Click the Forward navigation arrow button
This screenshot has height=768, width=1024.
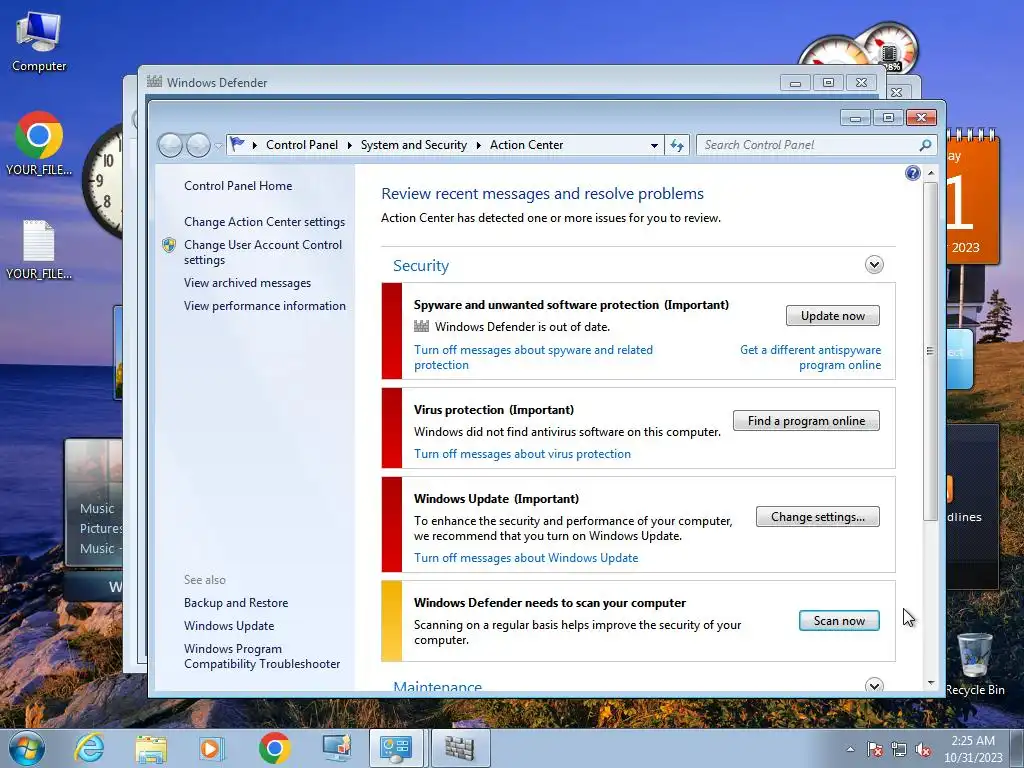[x=198, y=145]
